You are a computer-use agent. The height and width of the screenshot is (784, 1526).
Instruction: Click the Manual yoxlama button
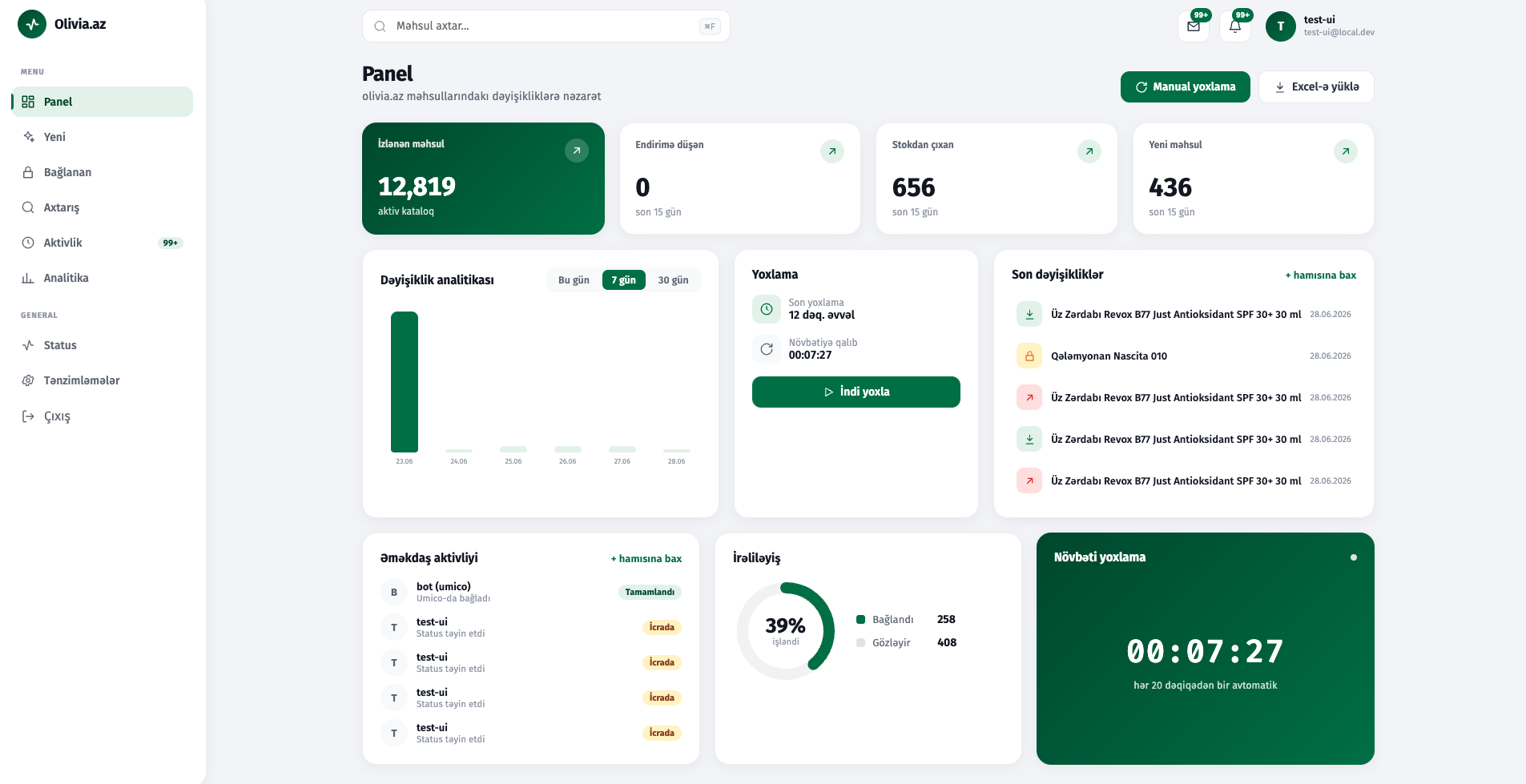click(x=1186, y=86)
